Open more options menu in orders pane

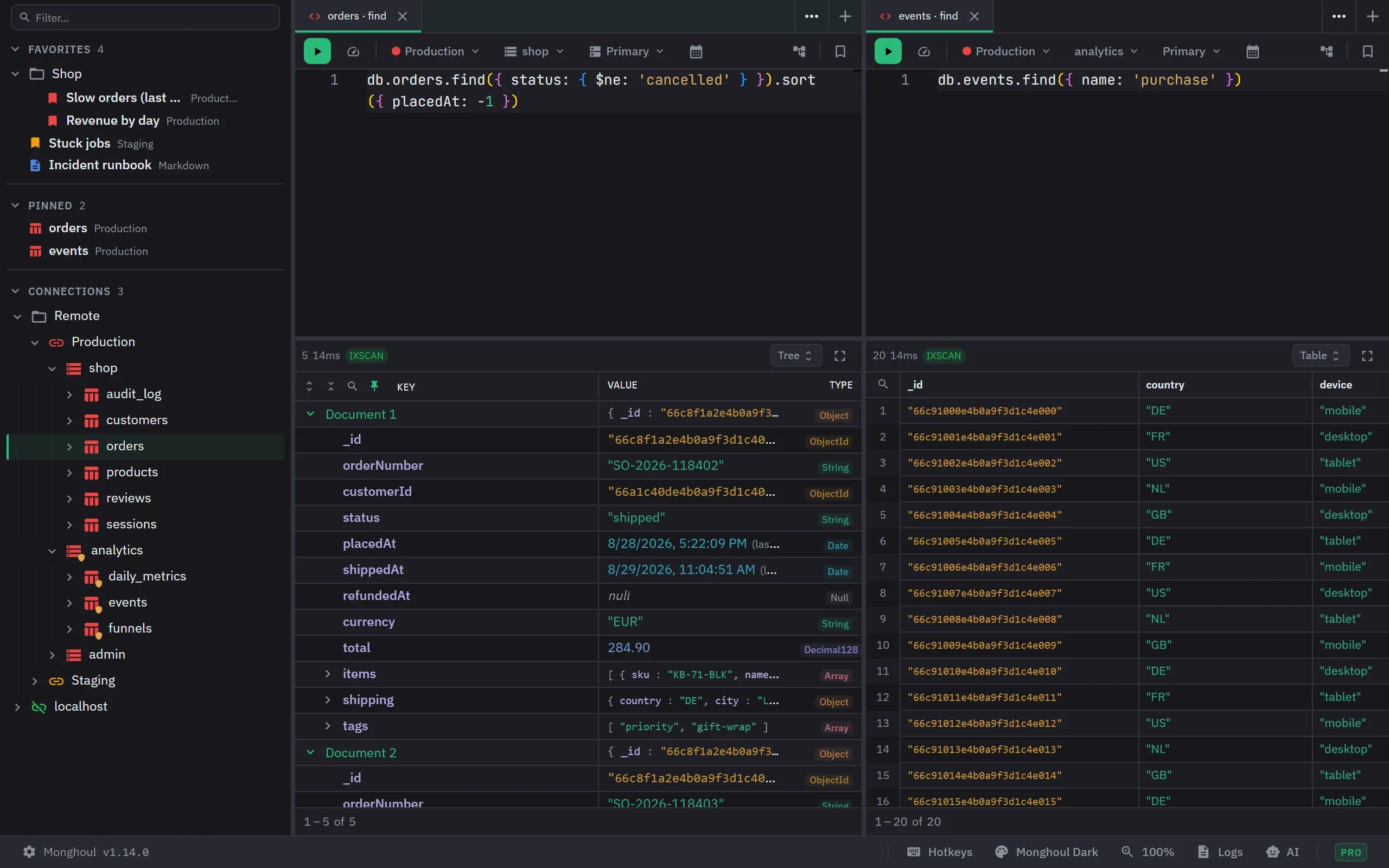pyautogui.click(x=812, y=16)
